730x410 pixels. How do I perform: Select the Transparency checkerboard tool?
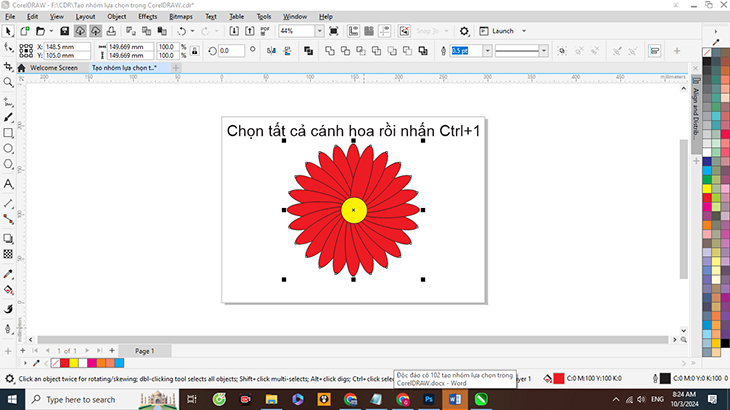(8, 254)
